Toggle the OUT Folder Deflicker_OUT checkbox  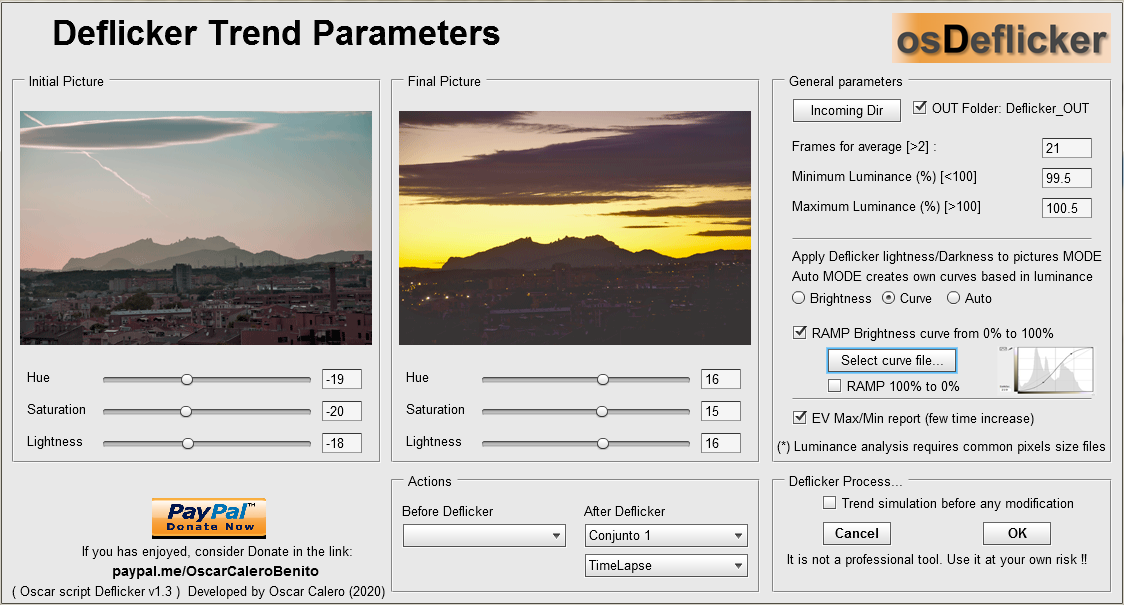[x=920, y=108]
